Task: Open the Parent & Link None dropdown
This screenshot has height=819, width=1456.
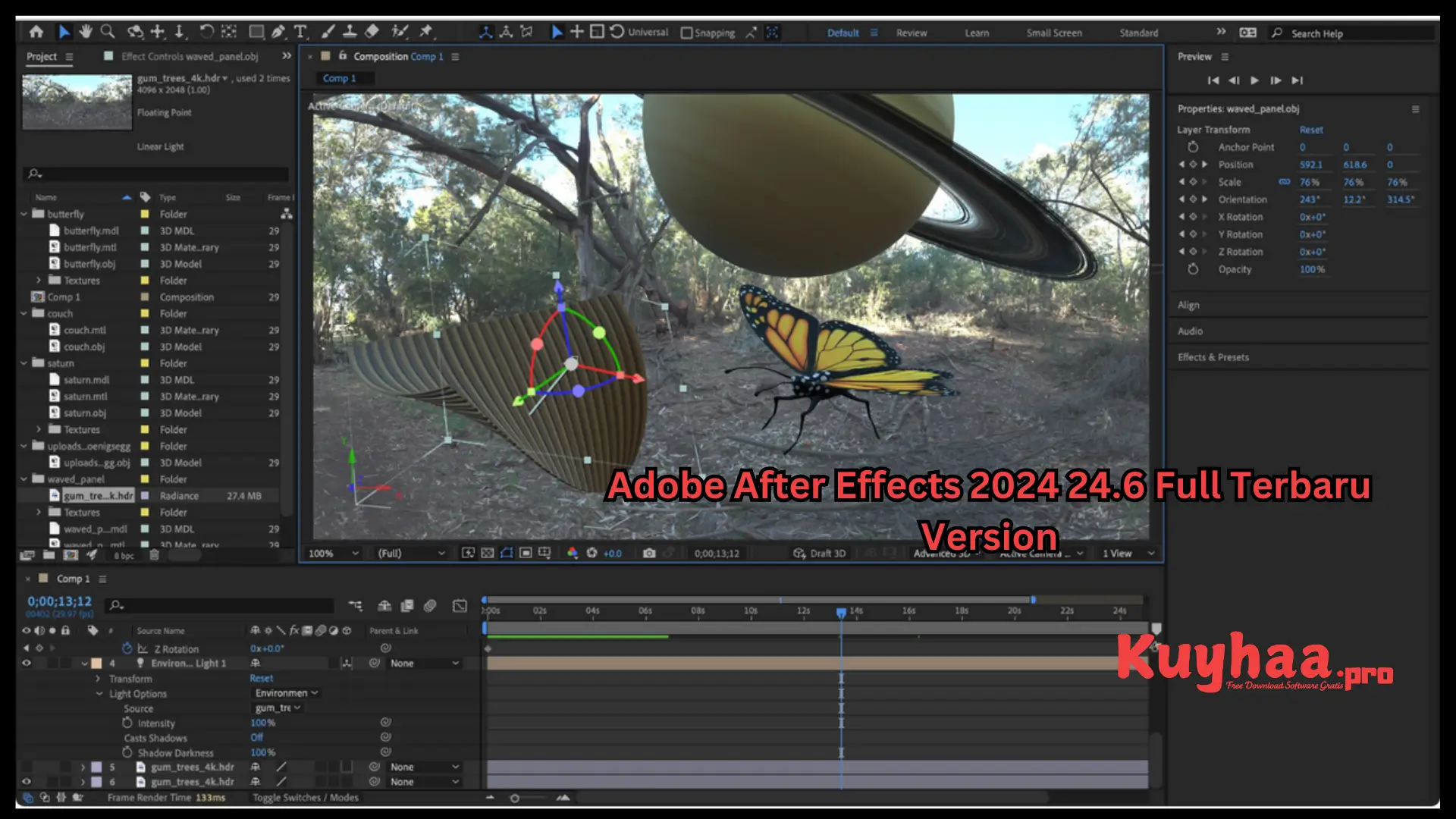Action: (x=423, y=663)
